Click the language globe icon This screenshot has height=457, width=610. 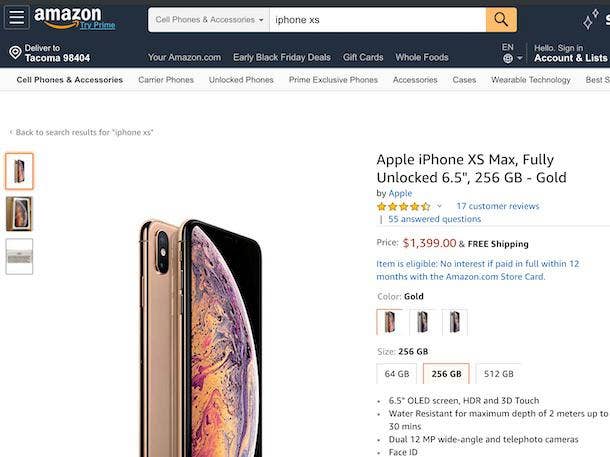point(508,59)
